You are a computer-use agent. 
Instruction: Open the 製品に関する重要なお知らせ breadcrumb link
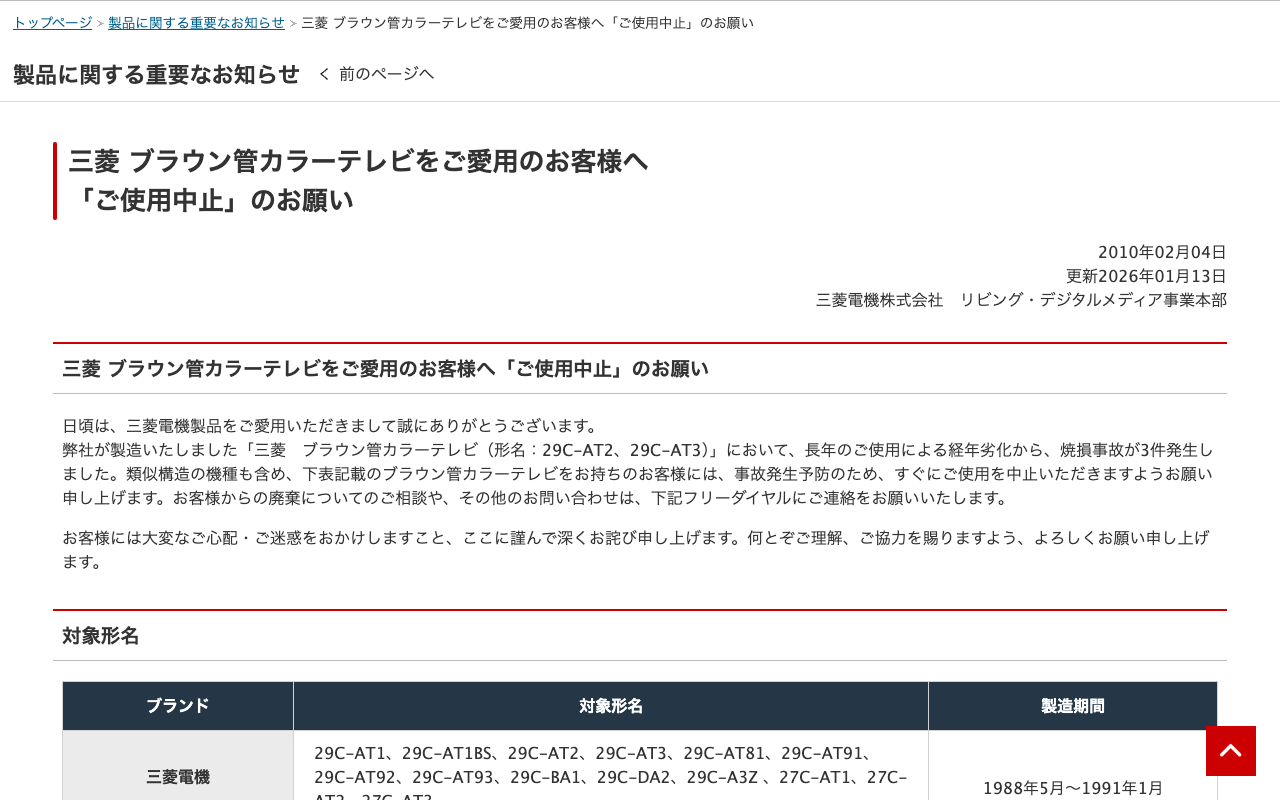pyautogui.click(x=197, y=23)
